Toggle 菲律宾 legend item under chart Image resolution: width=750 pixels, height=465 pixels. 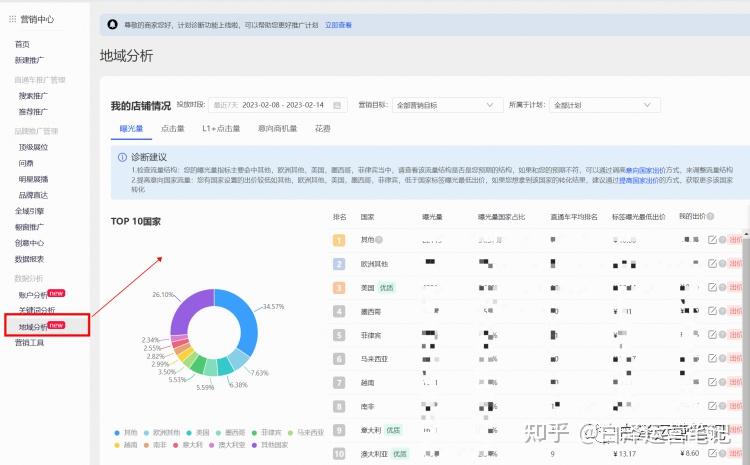266,432
